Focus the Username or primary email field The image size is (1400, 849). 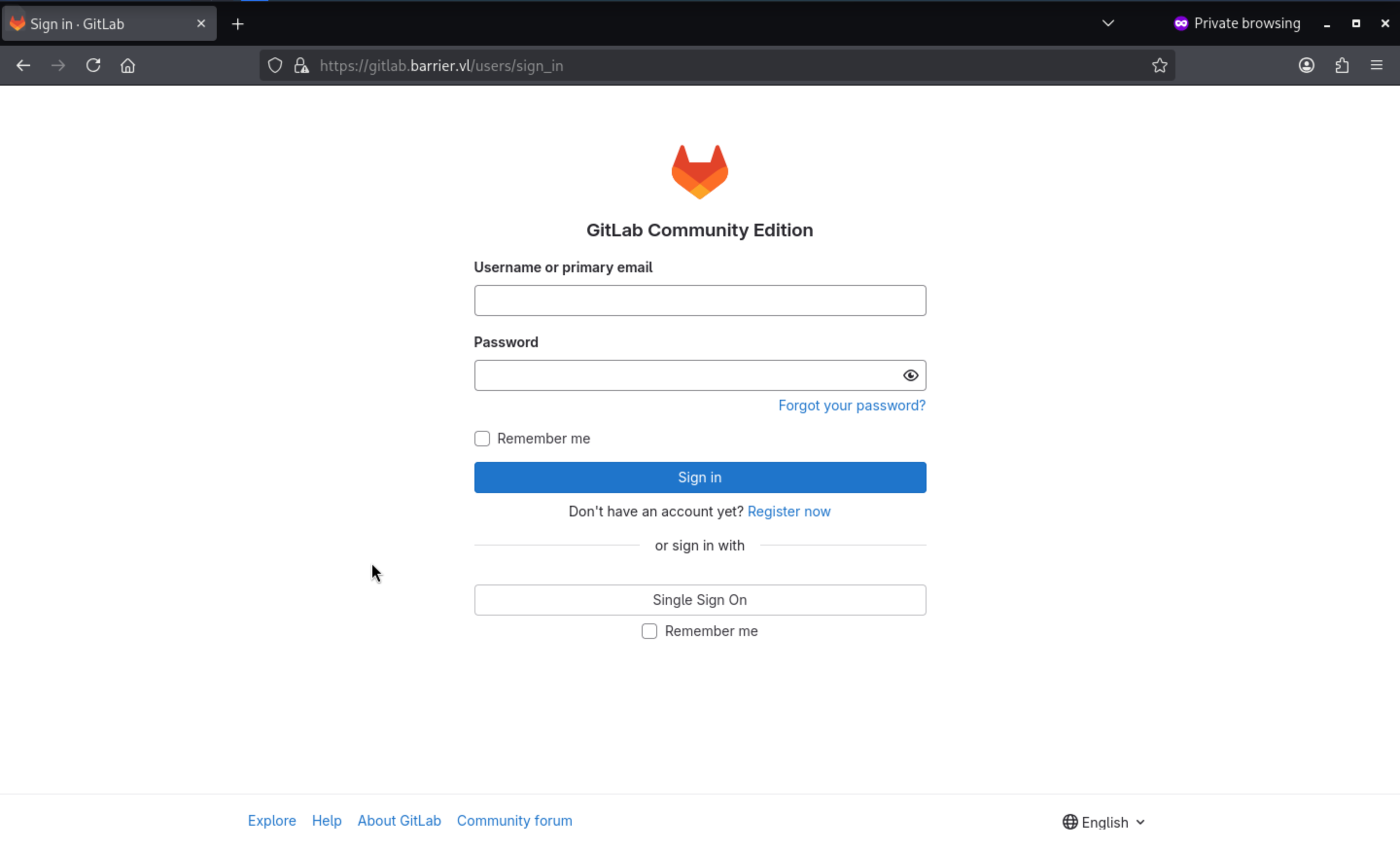click(x=700, y=301)
